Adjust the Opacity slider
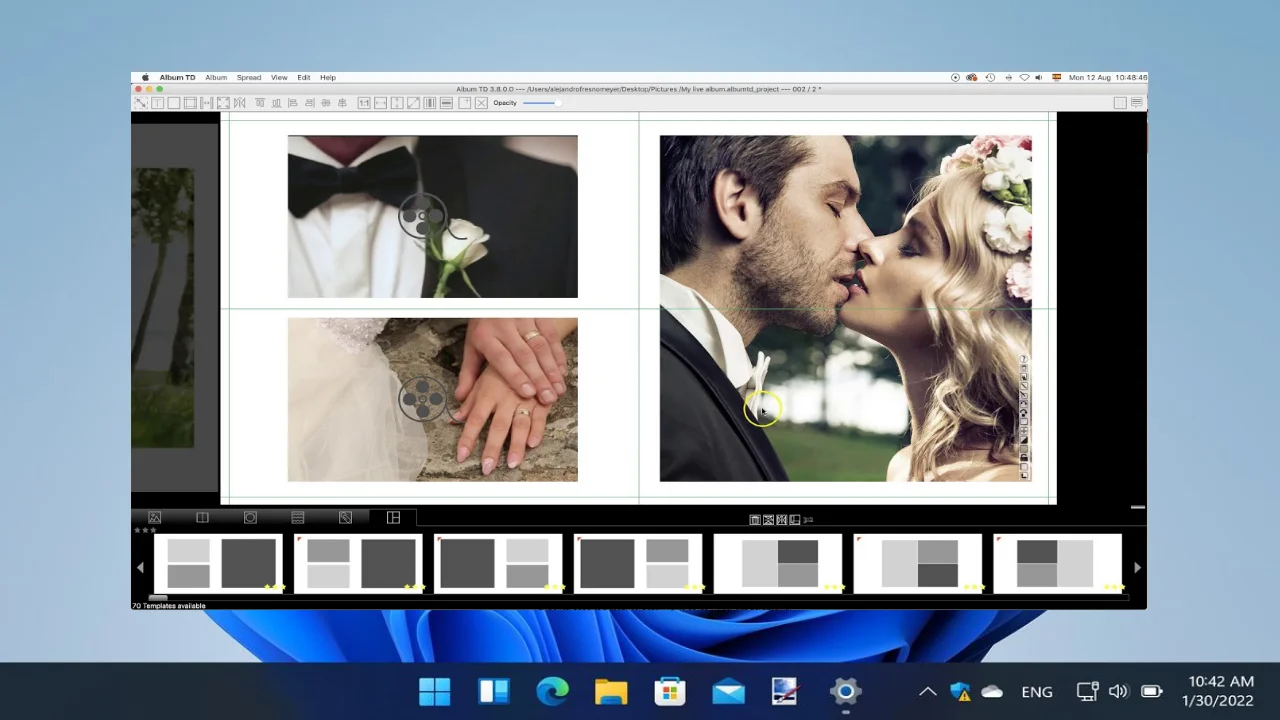Screen dimensions: 1280x720 coord(541,103)
